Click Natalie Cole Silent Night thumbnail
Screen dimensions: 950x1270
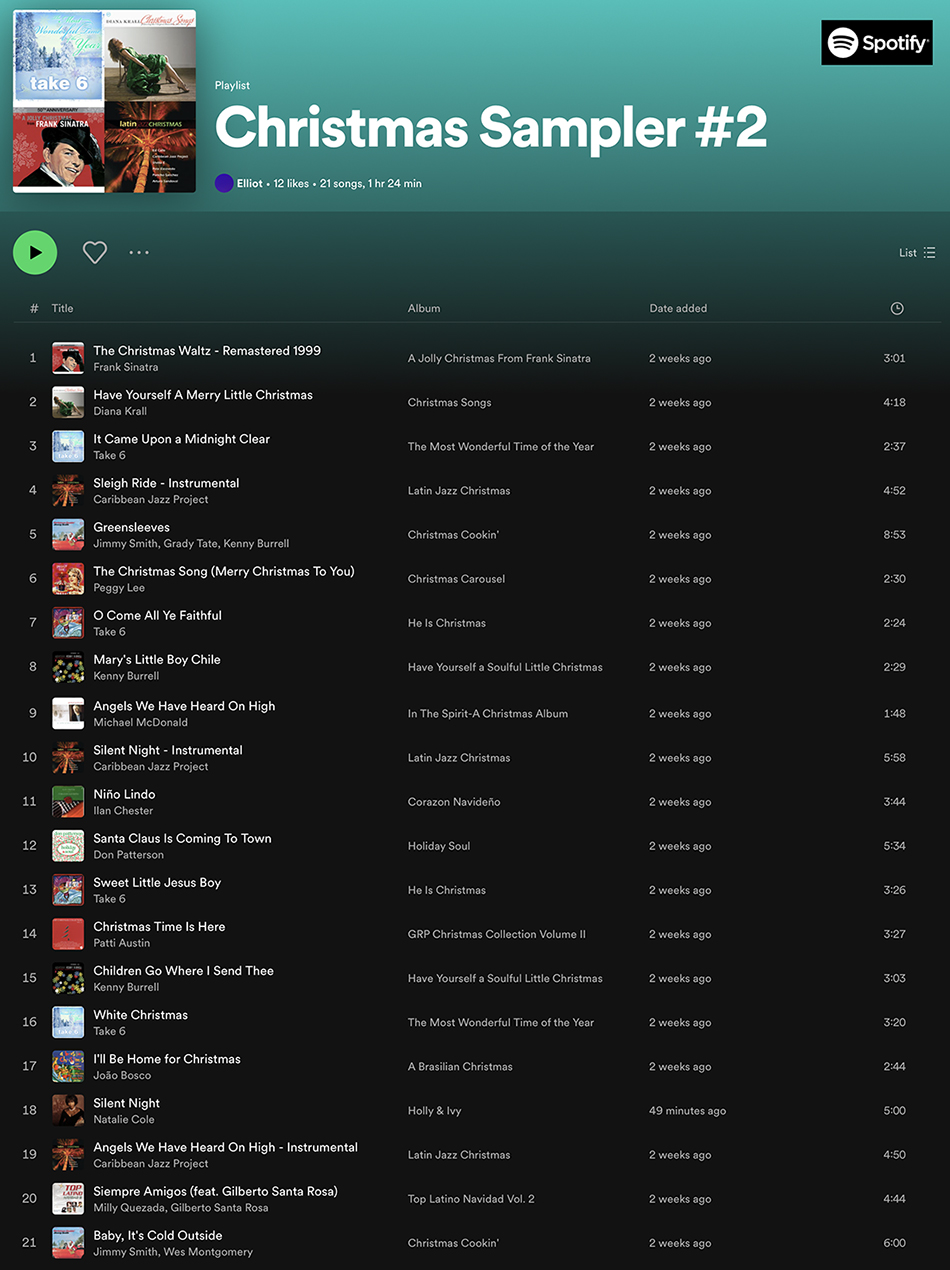tap(68, 1110)
